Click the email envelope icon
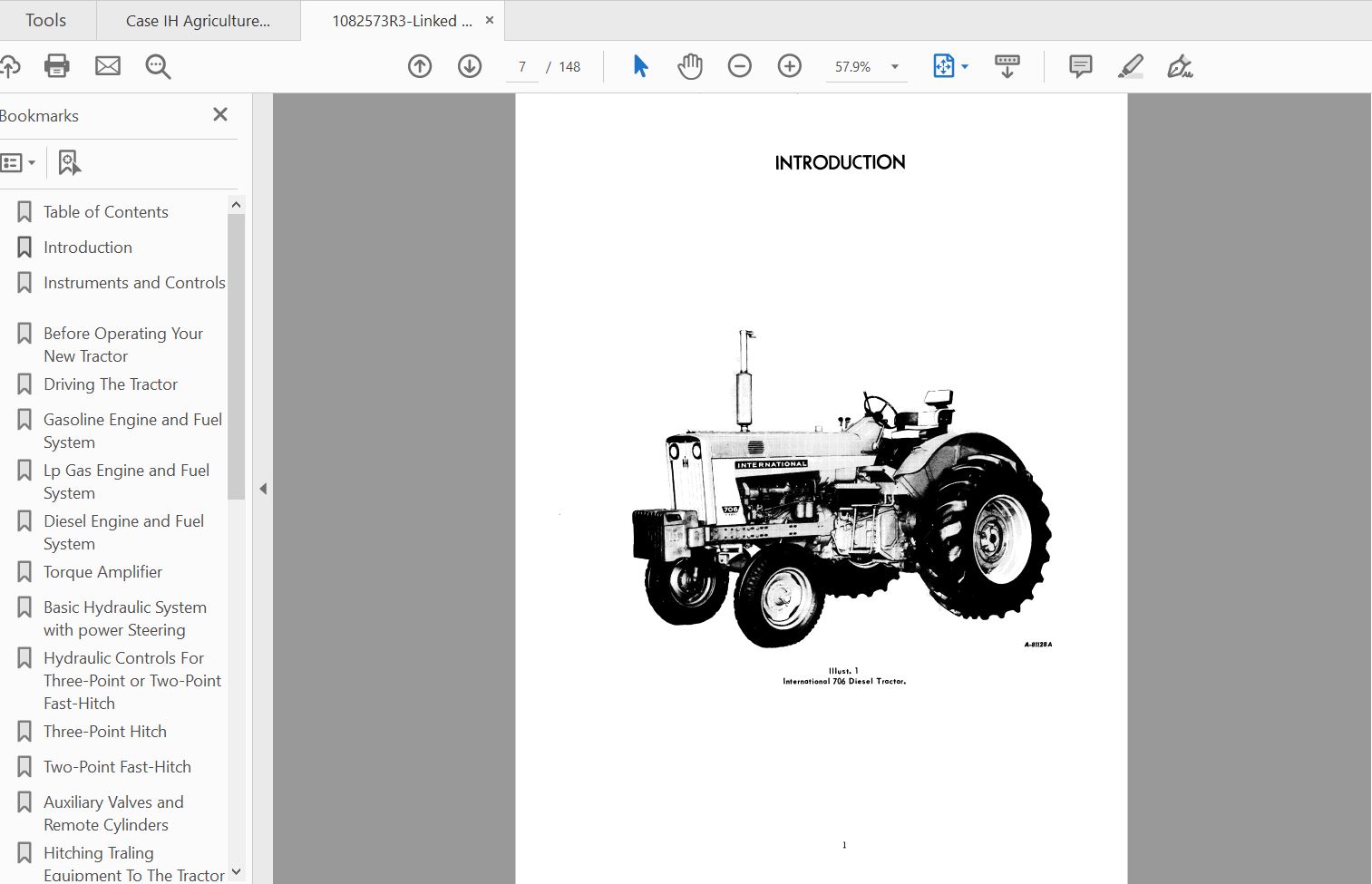1372x884 pixels. [x=108, y=66]
